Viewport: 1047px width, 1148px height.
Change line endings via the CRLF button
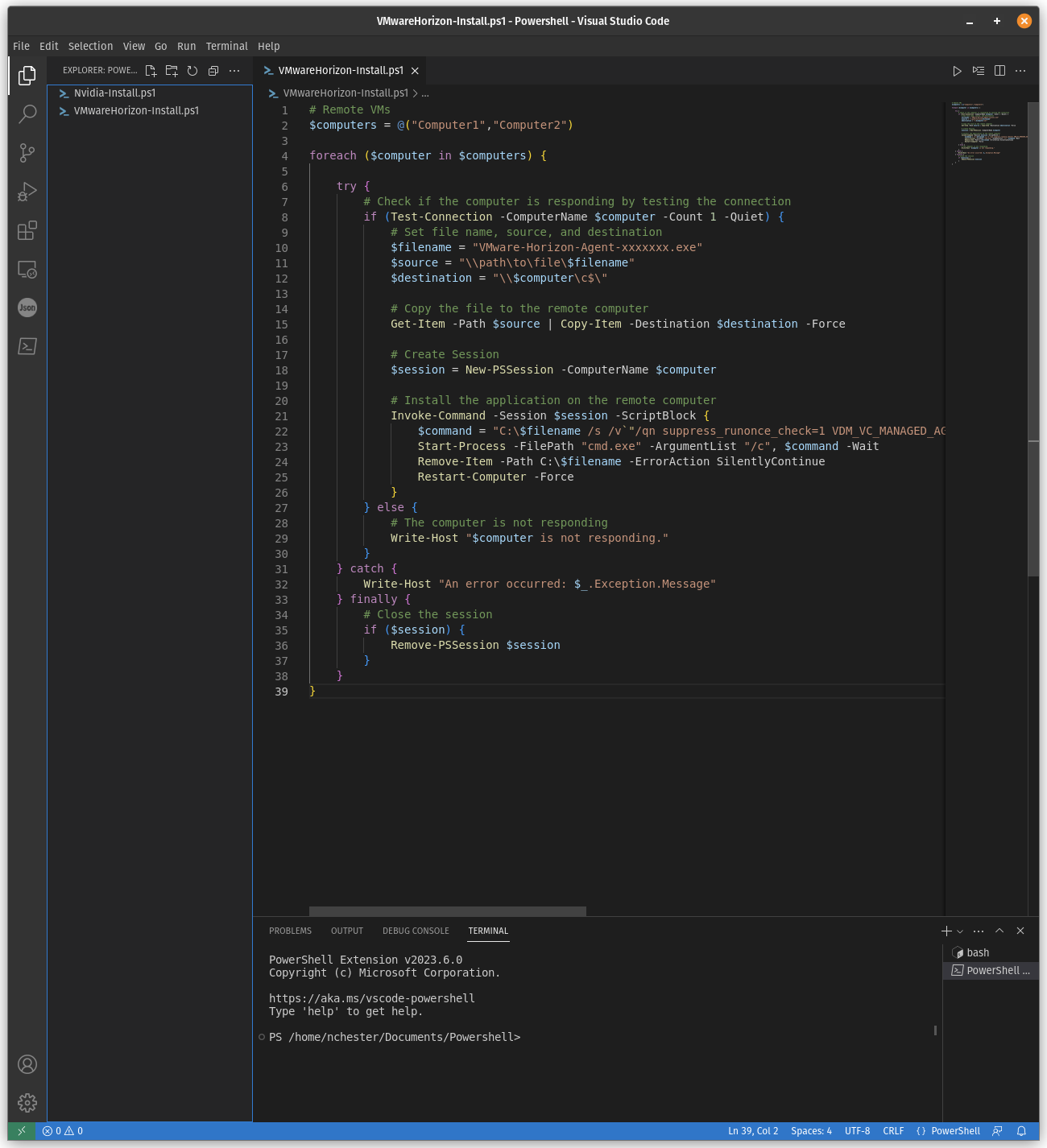[x=893, y=1130]
